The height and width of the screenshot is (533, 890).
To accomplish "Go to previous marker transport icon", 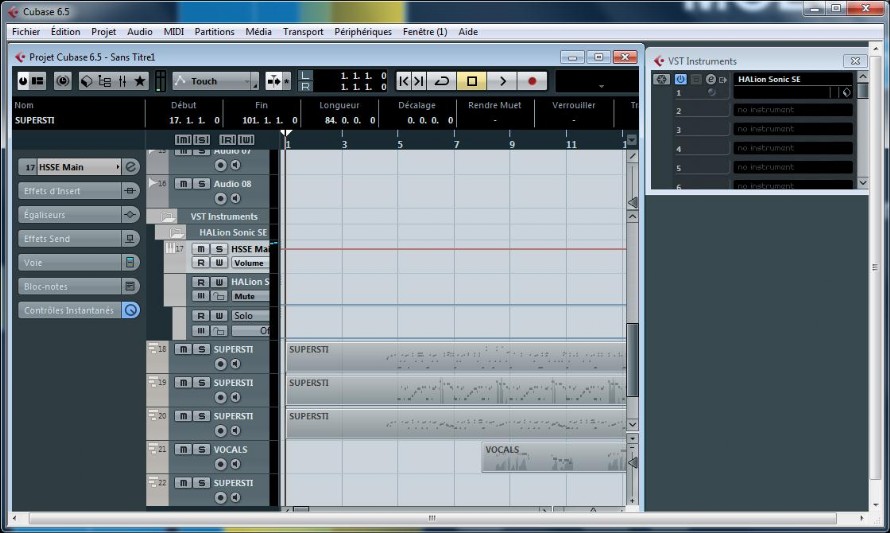I will [x=404, y=81].
